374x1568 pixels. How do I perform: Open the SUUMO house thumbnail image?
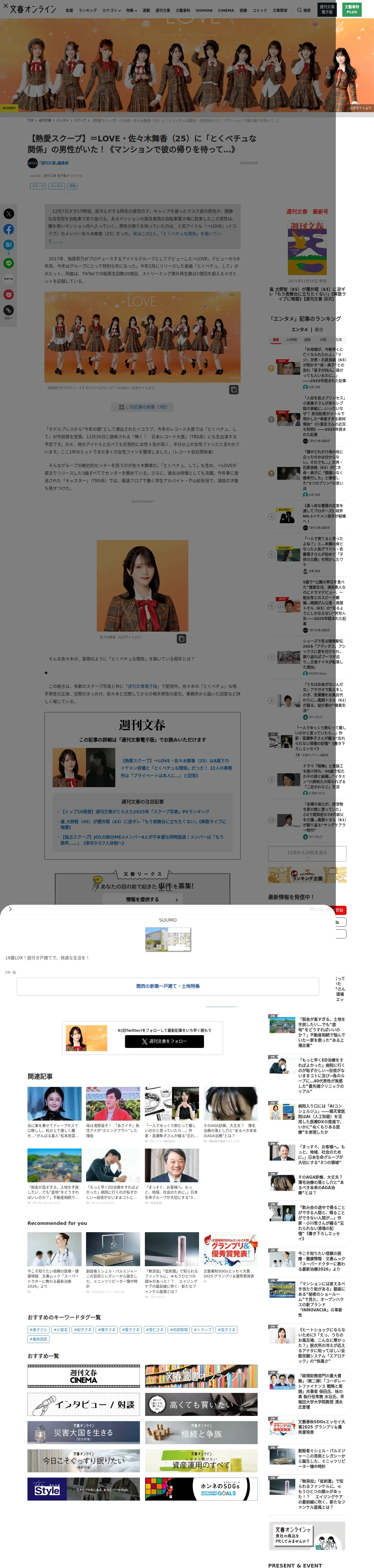168,939
